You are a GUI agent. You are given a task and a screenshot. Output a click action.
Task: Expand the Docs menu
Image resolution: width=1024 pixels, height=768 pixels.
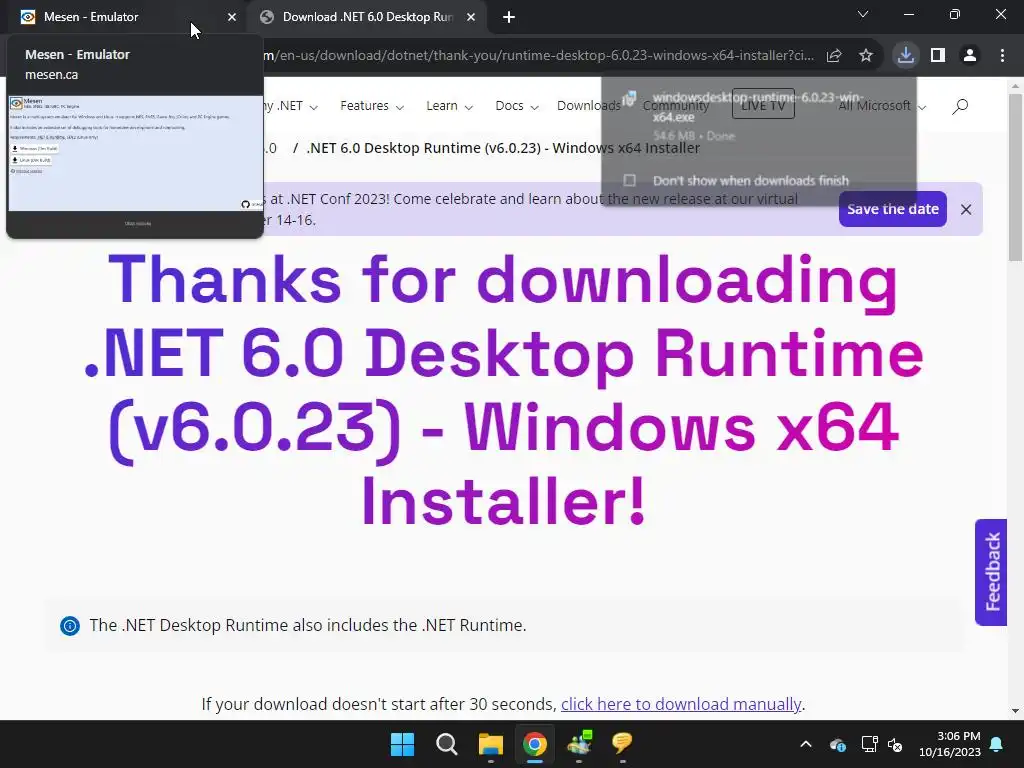pyautogui.click(x=517, y=106)
